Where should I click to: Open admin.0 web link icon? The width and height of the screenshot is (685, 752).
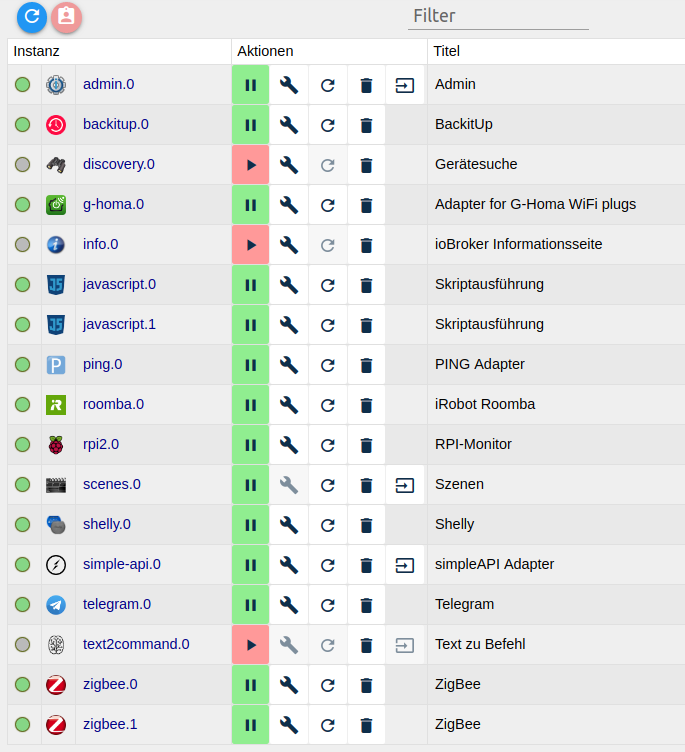(404, 85)
